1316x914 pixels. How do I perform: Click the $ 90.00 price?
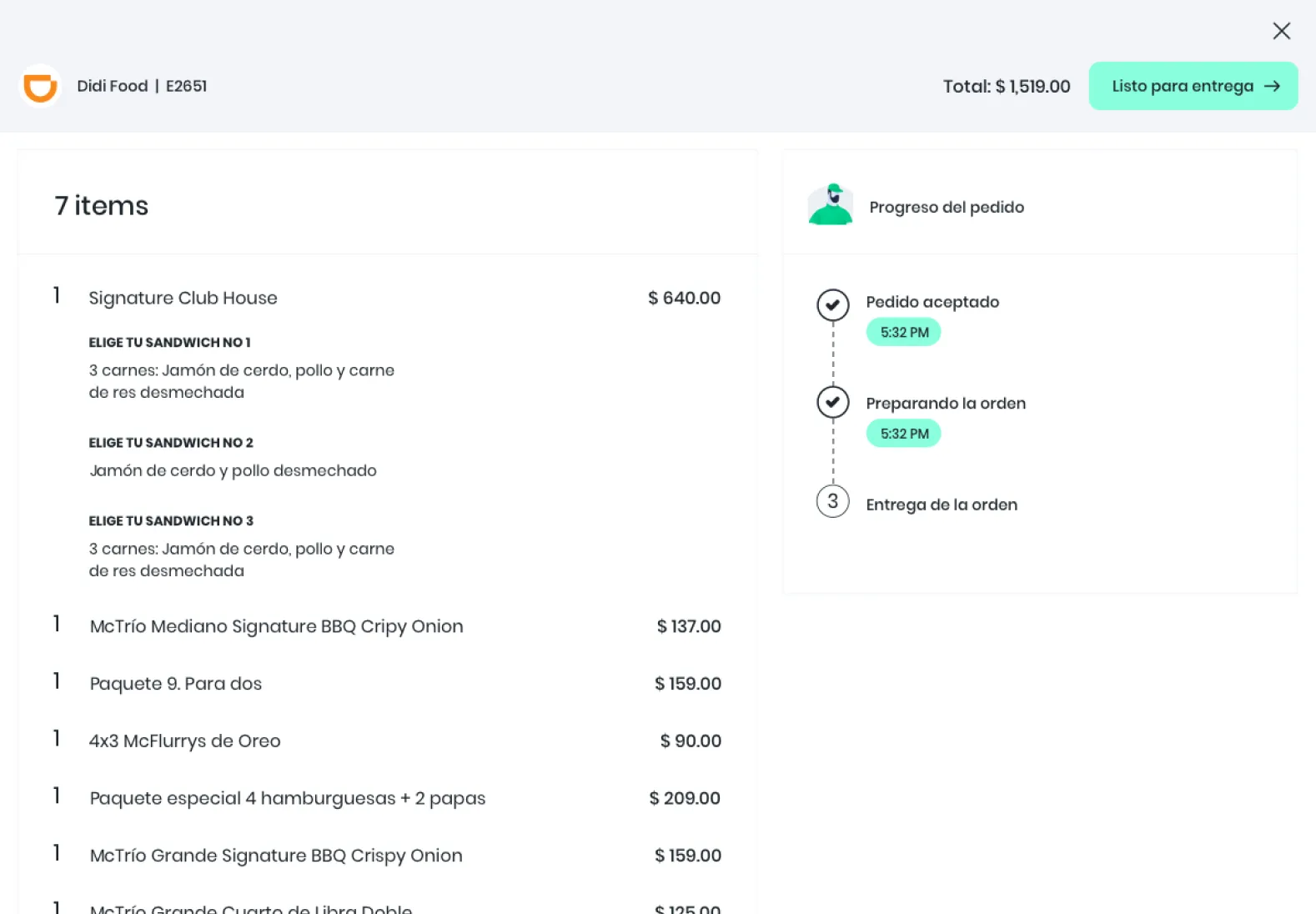pyautogui.click(x=691, y=741)
